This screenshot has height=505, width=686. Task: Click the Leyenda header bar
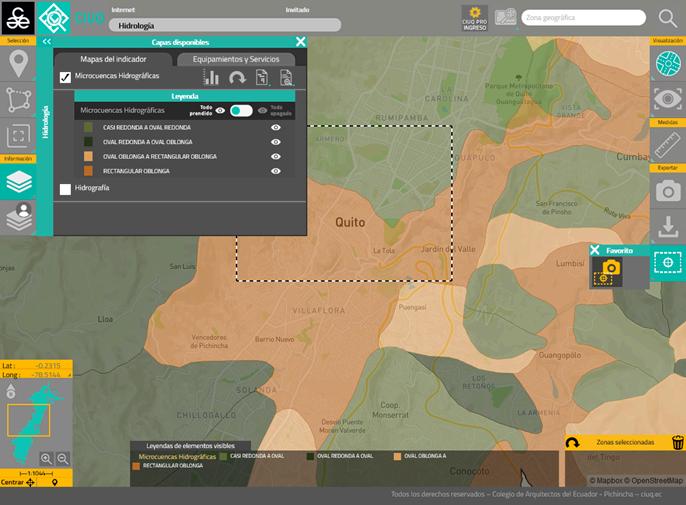[185, 96]
